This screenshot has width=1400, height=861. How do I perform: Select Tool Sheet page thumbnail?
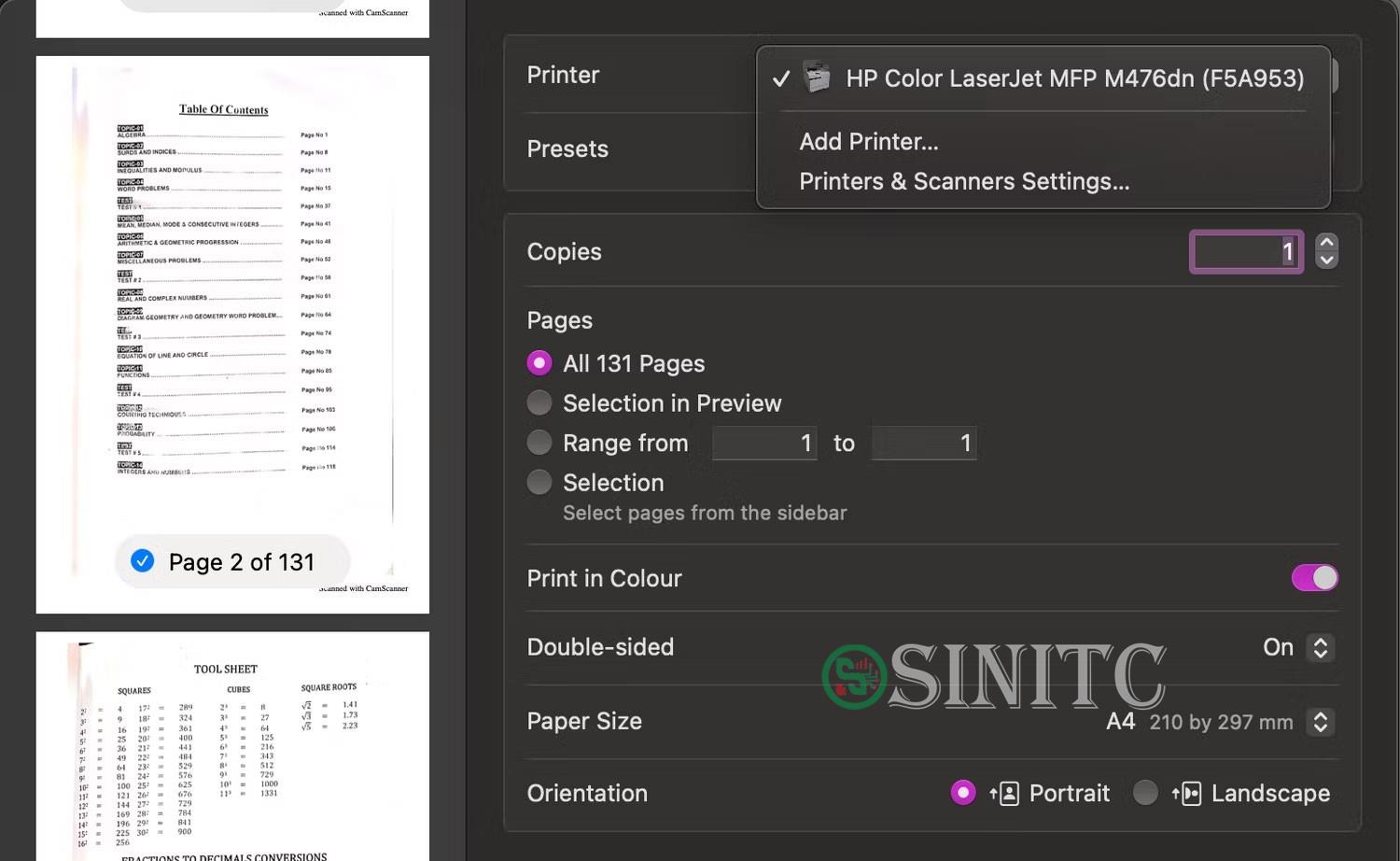(232, 746)
